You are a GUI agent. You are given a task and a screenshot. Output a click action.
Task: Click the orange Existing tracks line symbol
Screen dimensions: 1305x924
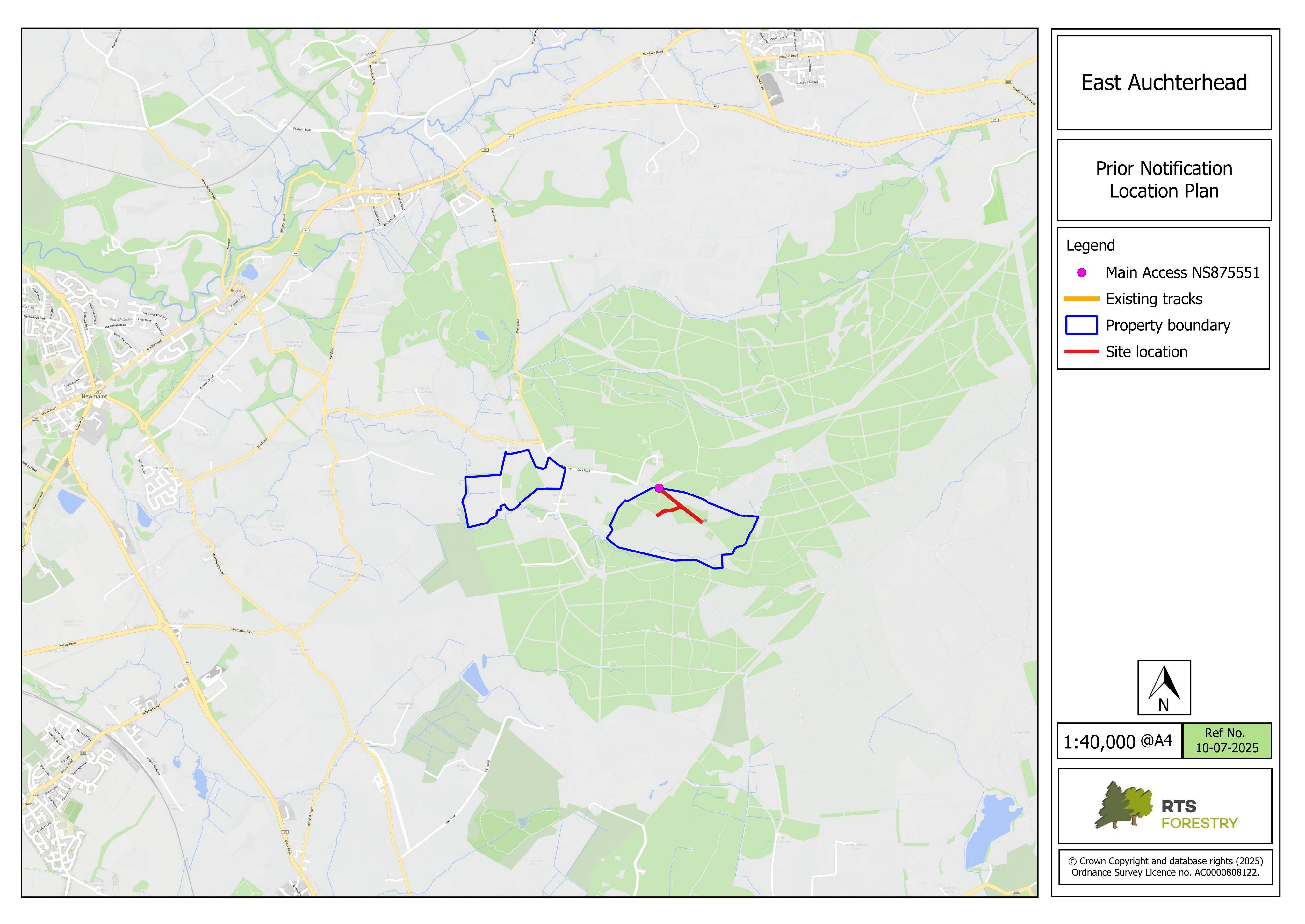pos(1081,299)
